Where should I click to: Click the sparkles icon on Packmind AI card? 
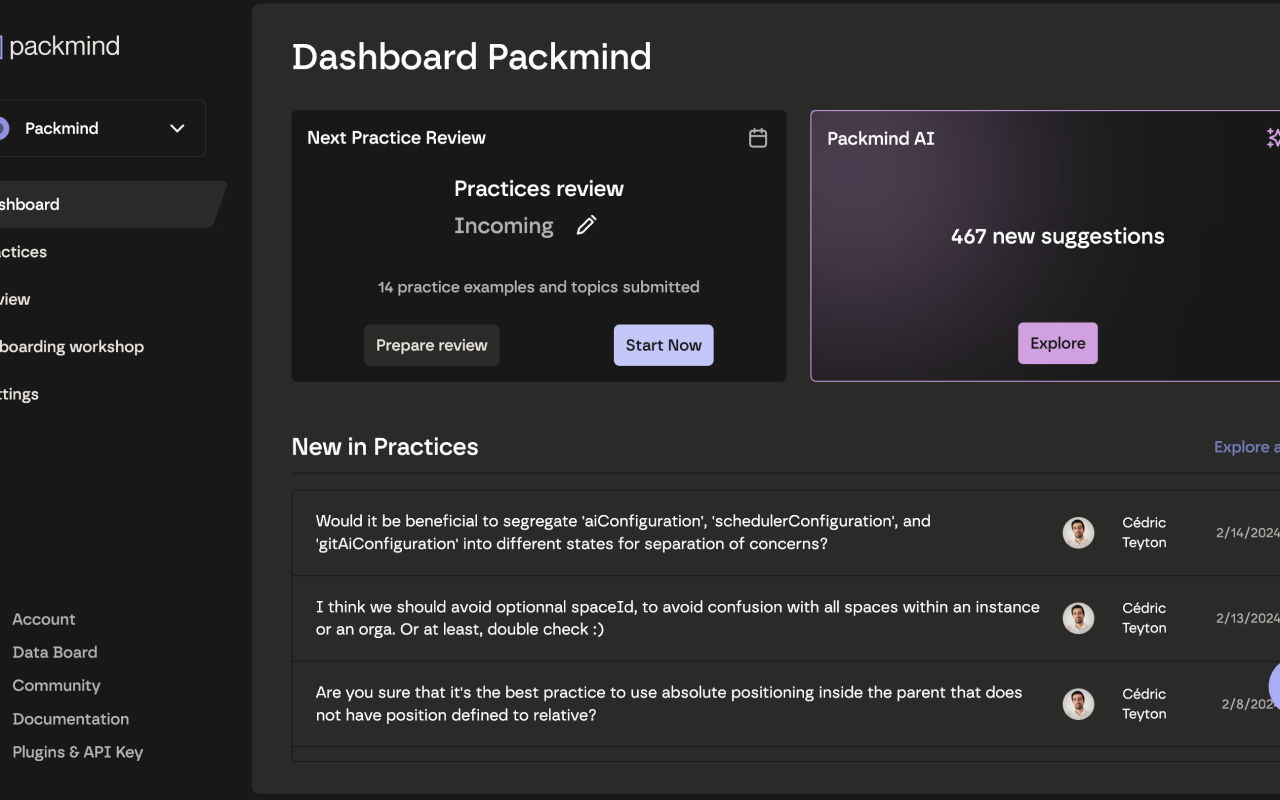(x=1272, y=138)
